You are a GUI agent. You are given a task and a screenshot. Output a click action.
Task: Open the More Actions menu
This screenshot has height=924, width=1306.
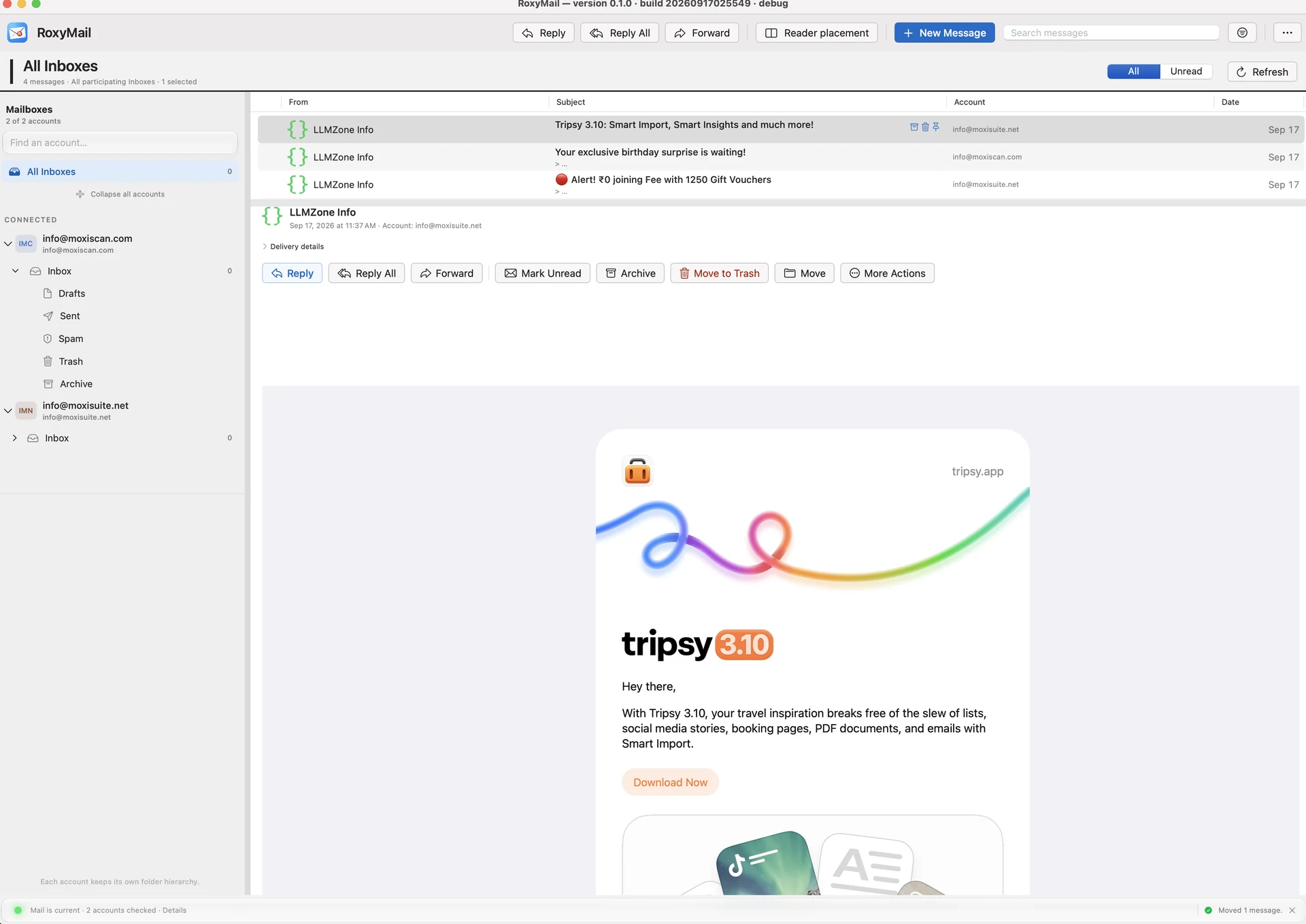click(887, 273)
